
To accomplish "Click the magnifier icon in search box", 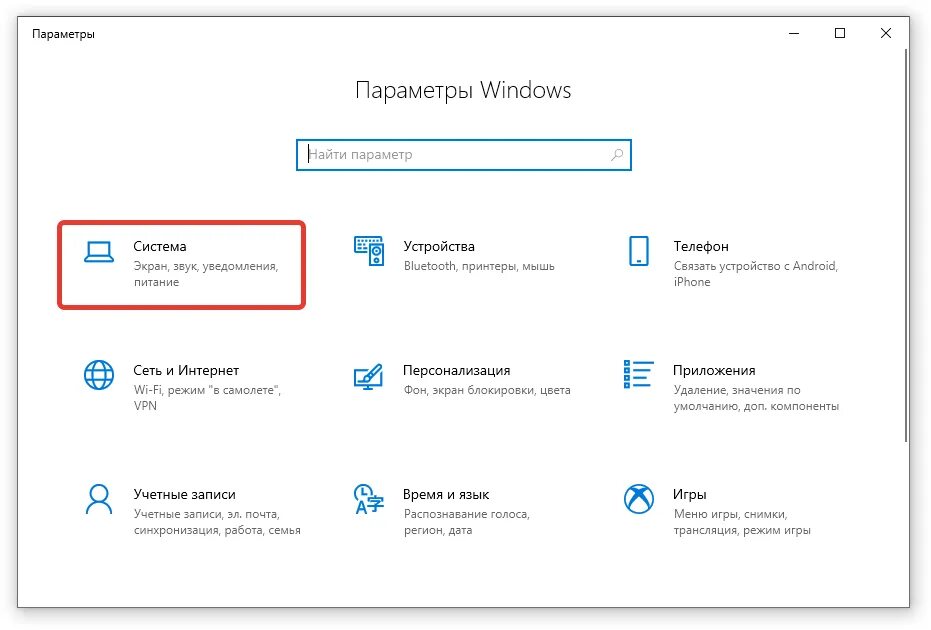I will coord(617,155).
